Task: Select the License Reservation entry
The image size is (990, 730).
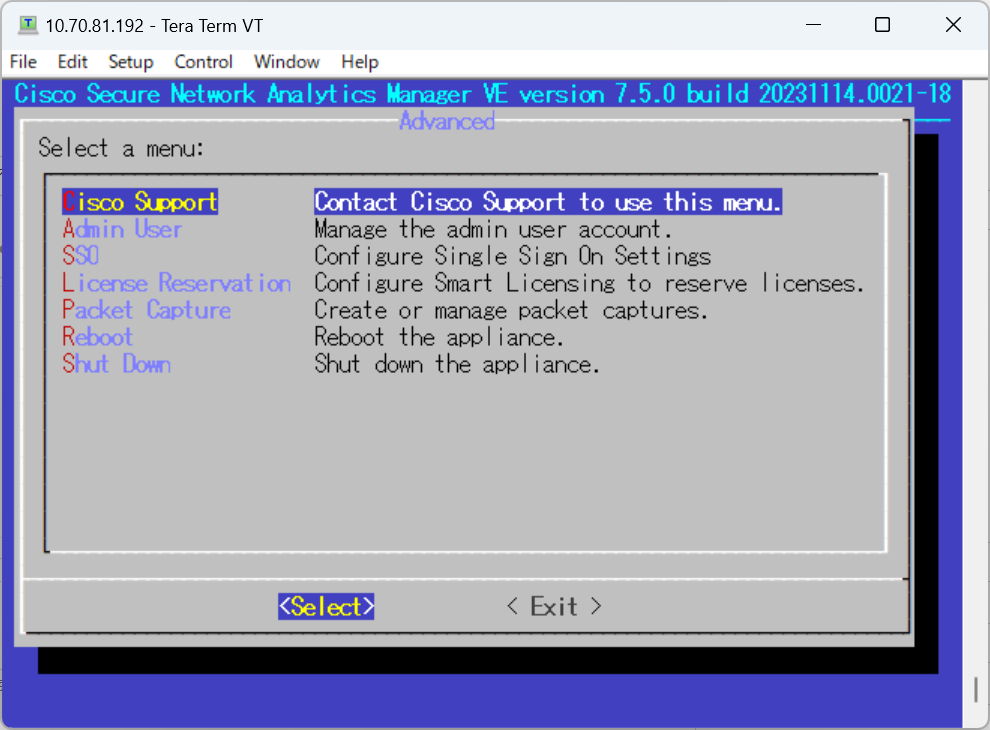Action: pyautogui.click(x=176, y=283)
